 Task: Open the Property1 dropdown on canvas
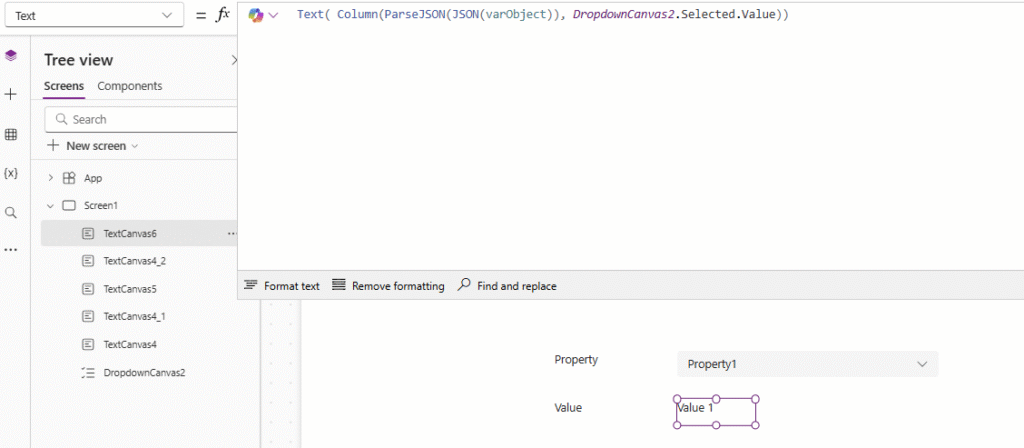pos(807,364)
